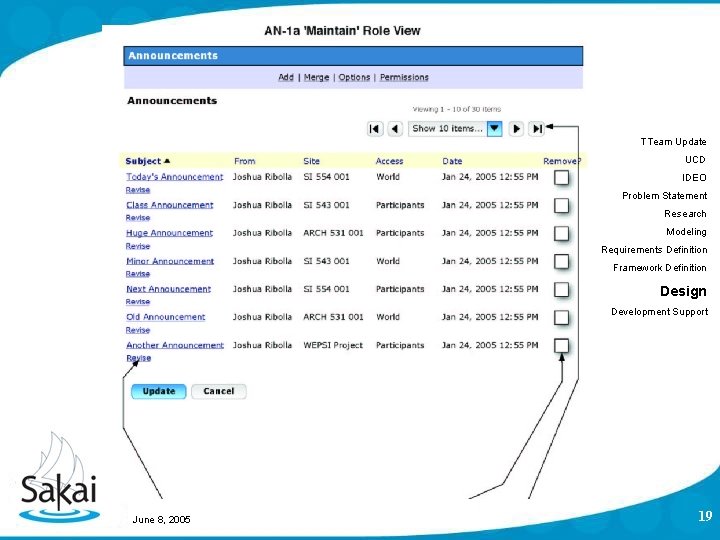Screen dimensions: 720x540
Task: Click Revise under Today's Announcement
Action: [x=138, y=190]
